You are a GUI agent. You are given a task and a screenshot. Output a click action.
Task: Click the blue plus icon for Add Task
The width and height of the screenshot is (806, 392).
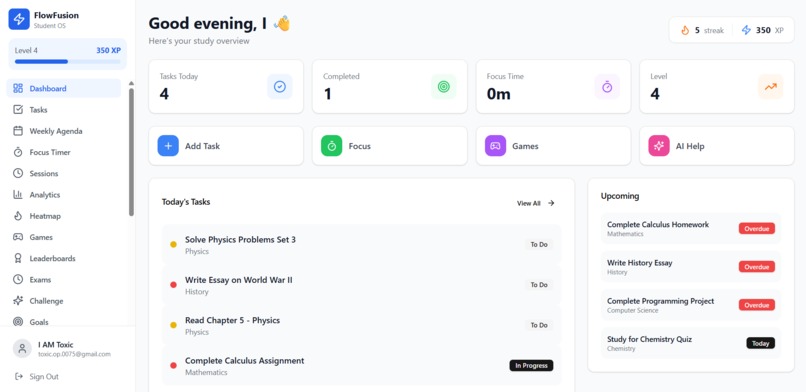(168, 146)
